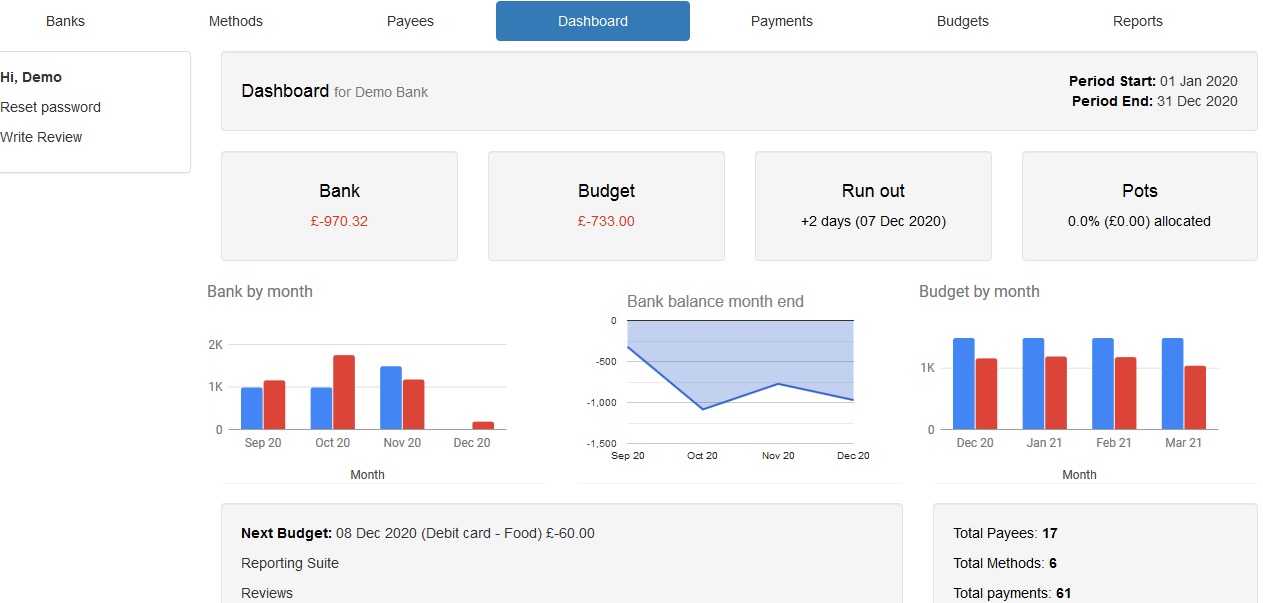This screenshot has width=1263, height=603.
Task: Click the Run out summary card
Action: (x=873, y=206)
